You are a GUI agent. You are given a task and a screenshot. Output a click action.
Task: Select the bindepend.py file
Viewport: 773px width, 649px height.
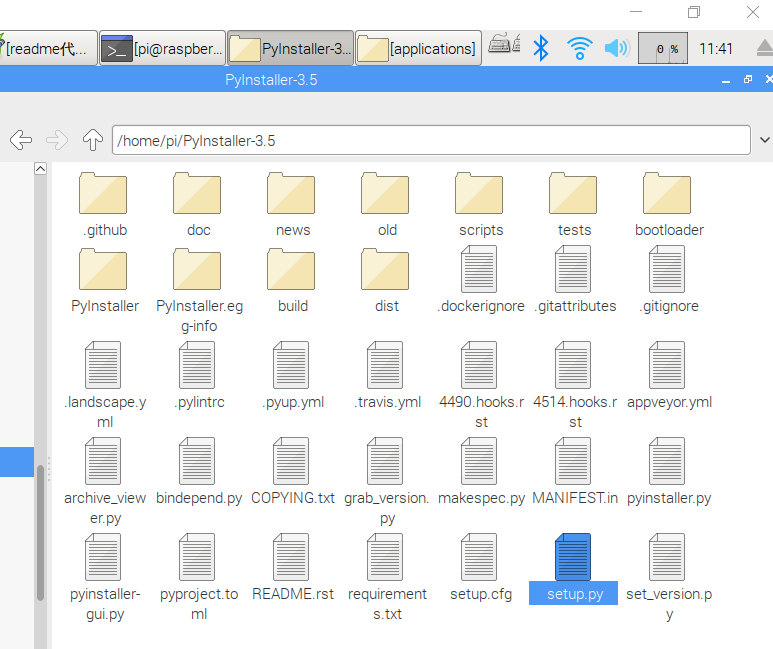tap(197, 472)
